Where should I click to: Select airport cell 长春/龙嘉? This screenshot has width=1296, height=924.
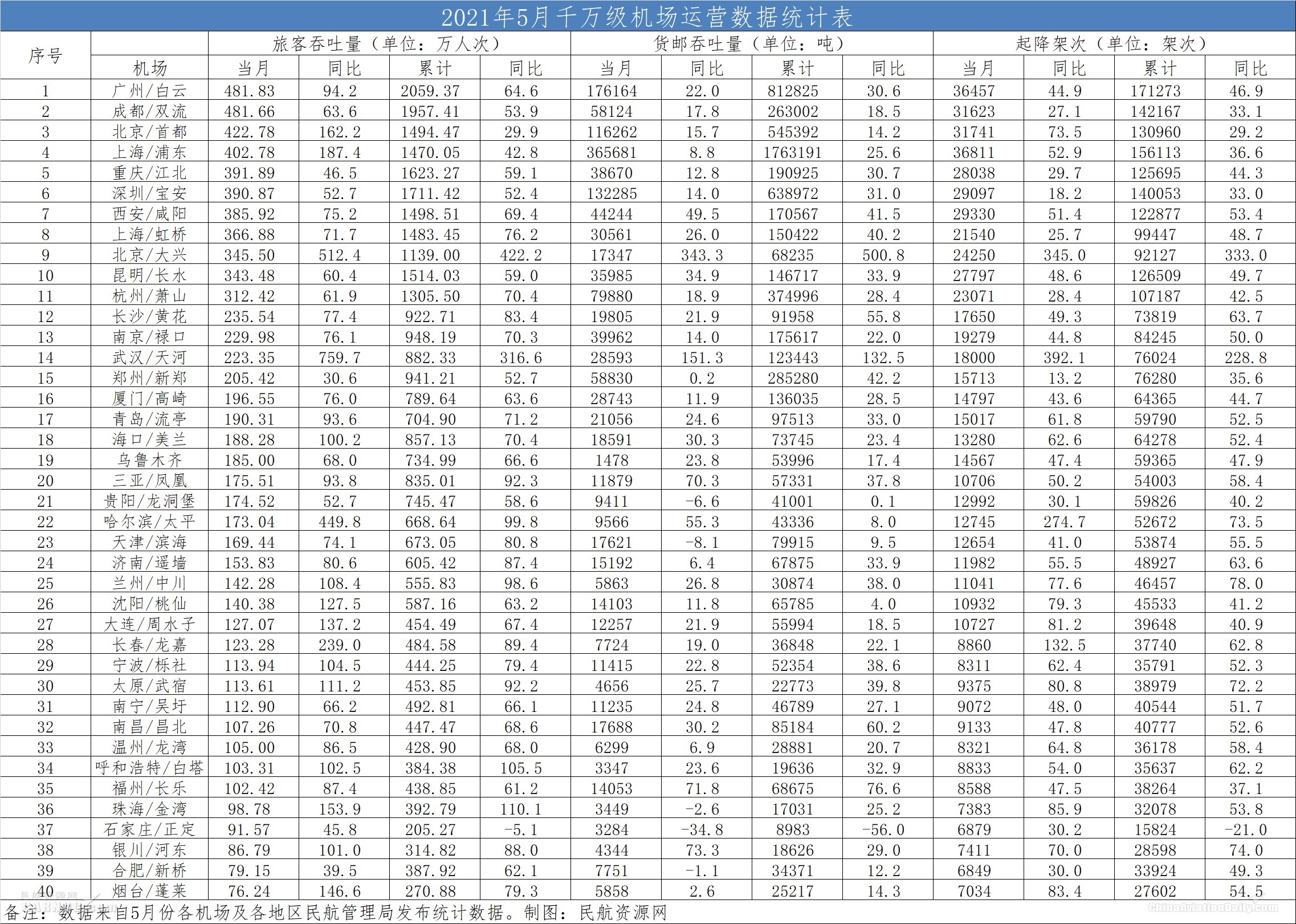[x=150, y=645]
